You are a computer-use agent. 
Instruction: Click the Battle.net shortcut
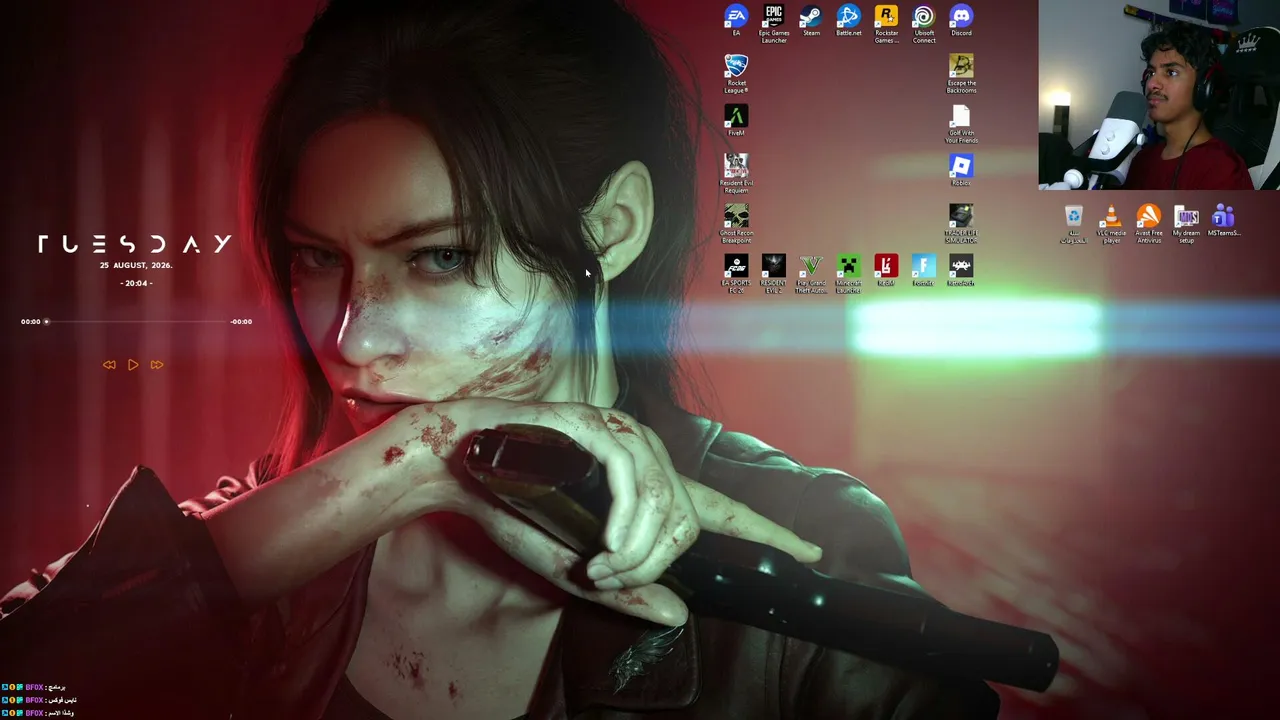click(x=849, y=21)
